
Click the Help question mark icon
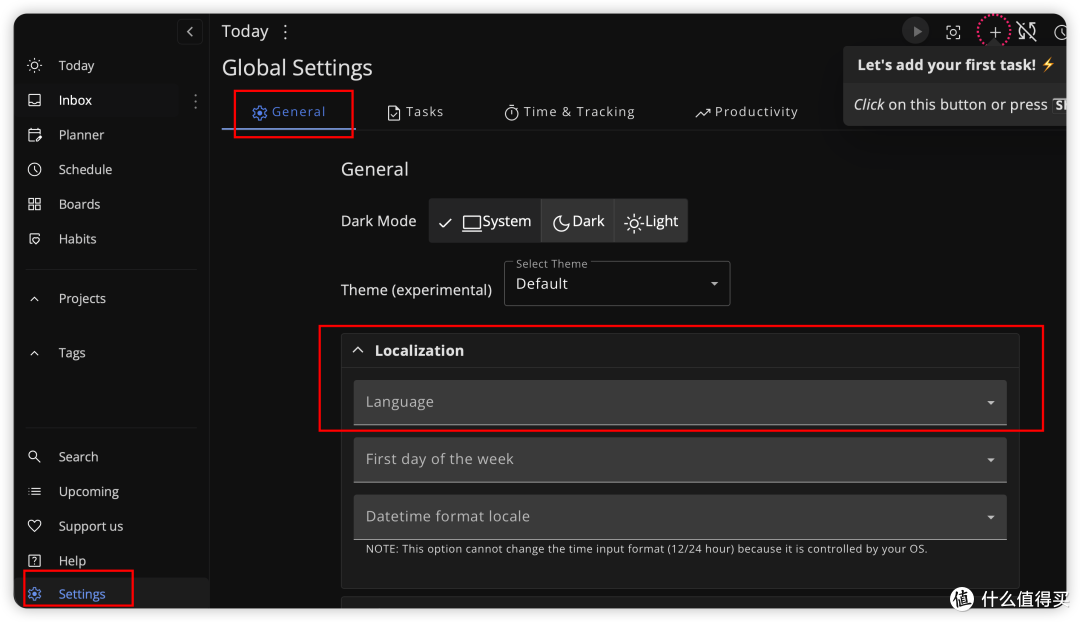pos(34,561)
